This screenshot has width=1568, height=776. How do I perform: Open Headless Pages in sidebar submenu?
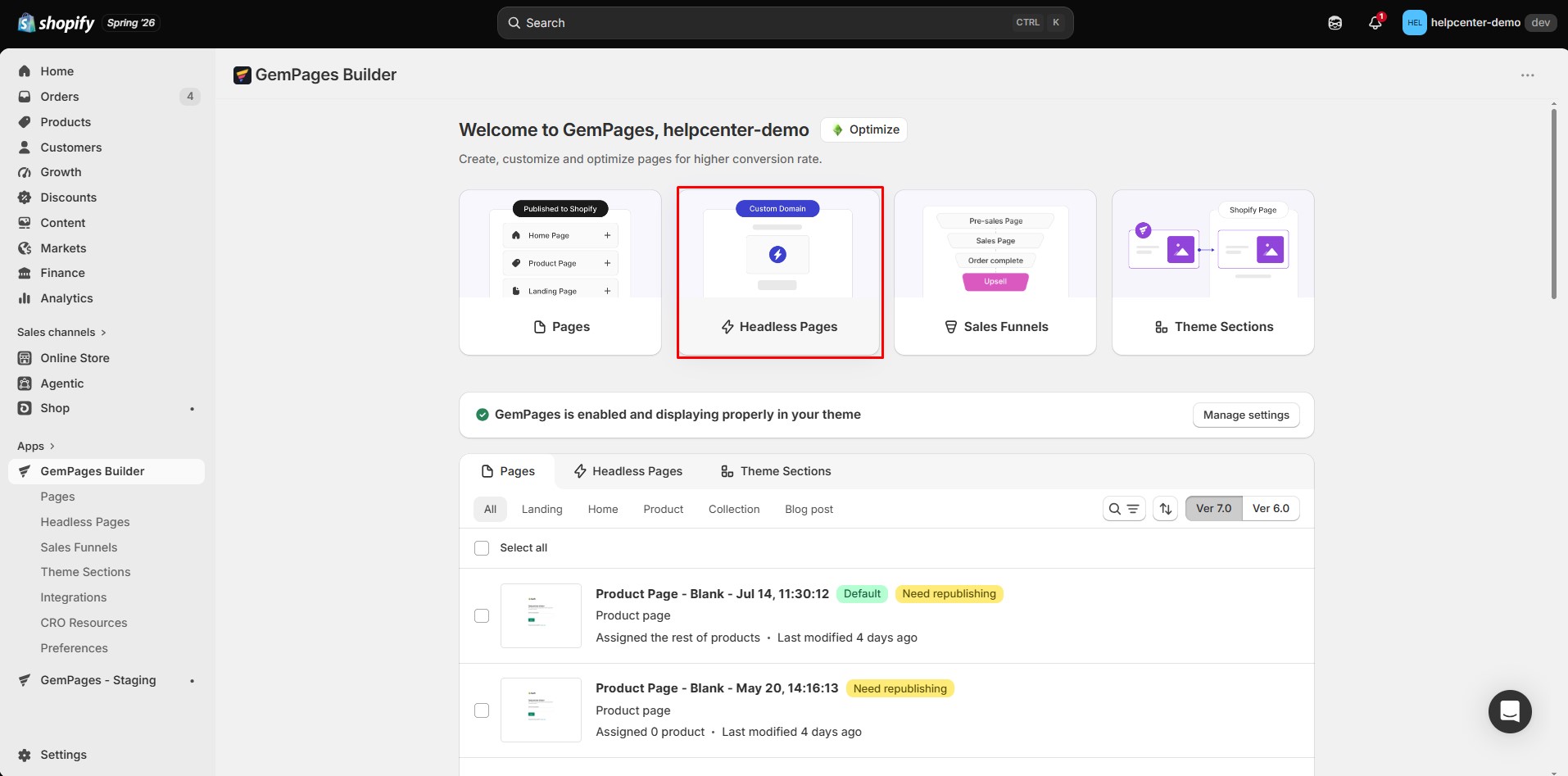click(x=85, y=522)
